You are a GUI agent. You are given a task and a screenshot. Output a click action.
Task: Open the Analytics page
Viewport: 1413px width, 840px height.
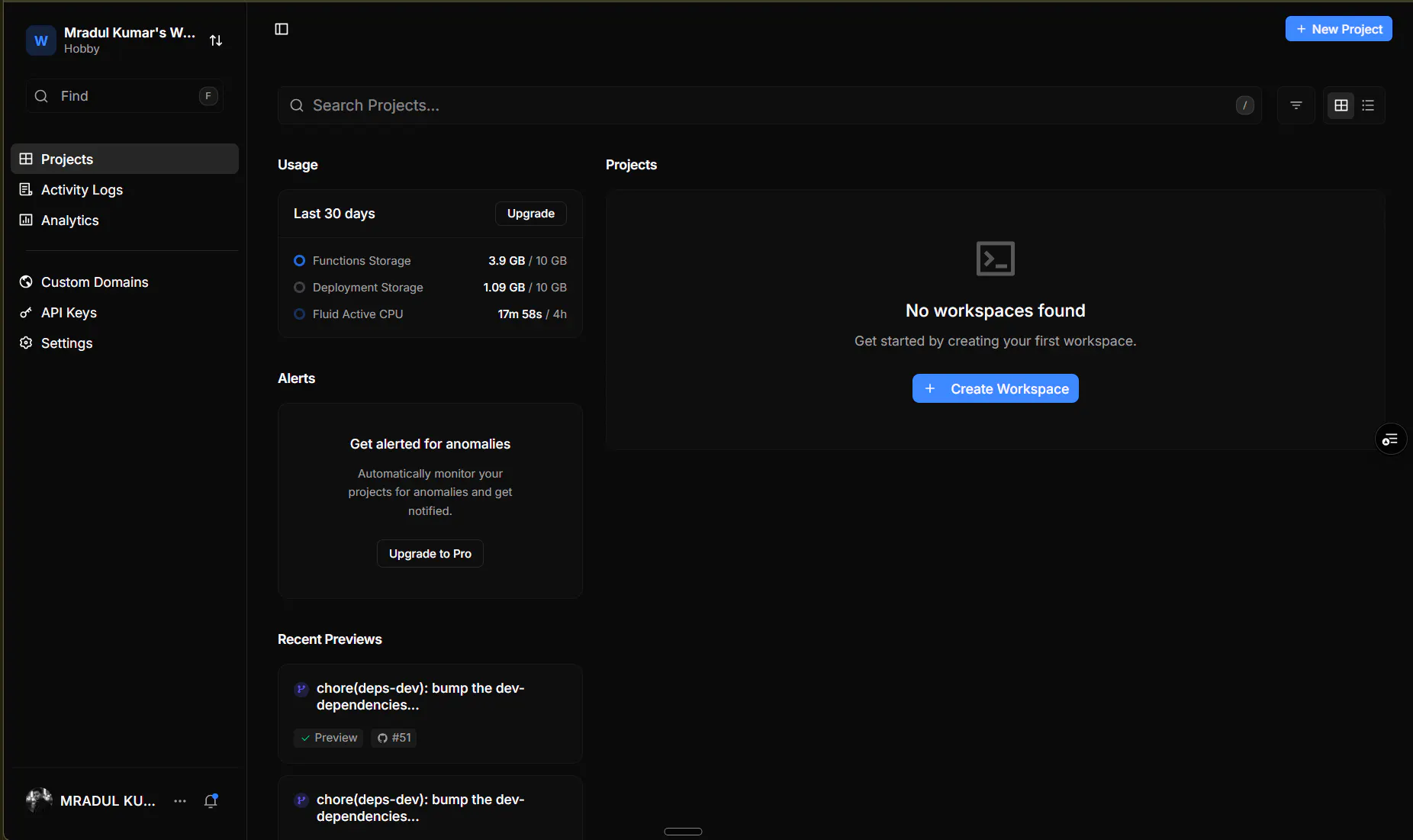(x=124, y=220)
